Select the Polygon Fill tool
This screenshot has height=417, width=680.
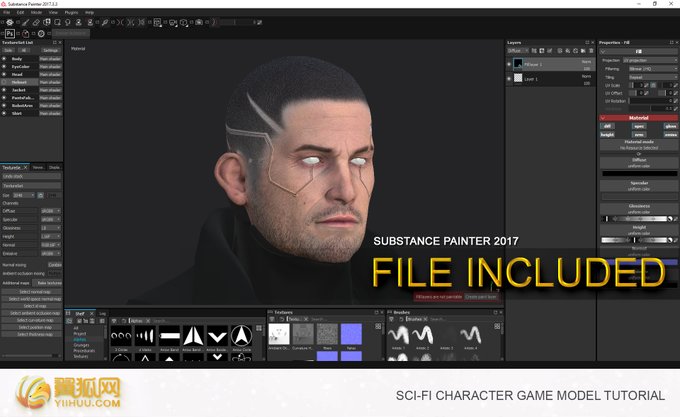[x=57, y=22]
